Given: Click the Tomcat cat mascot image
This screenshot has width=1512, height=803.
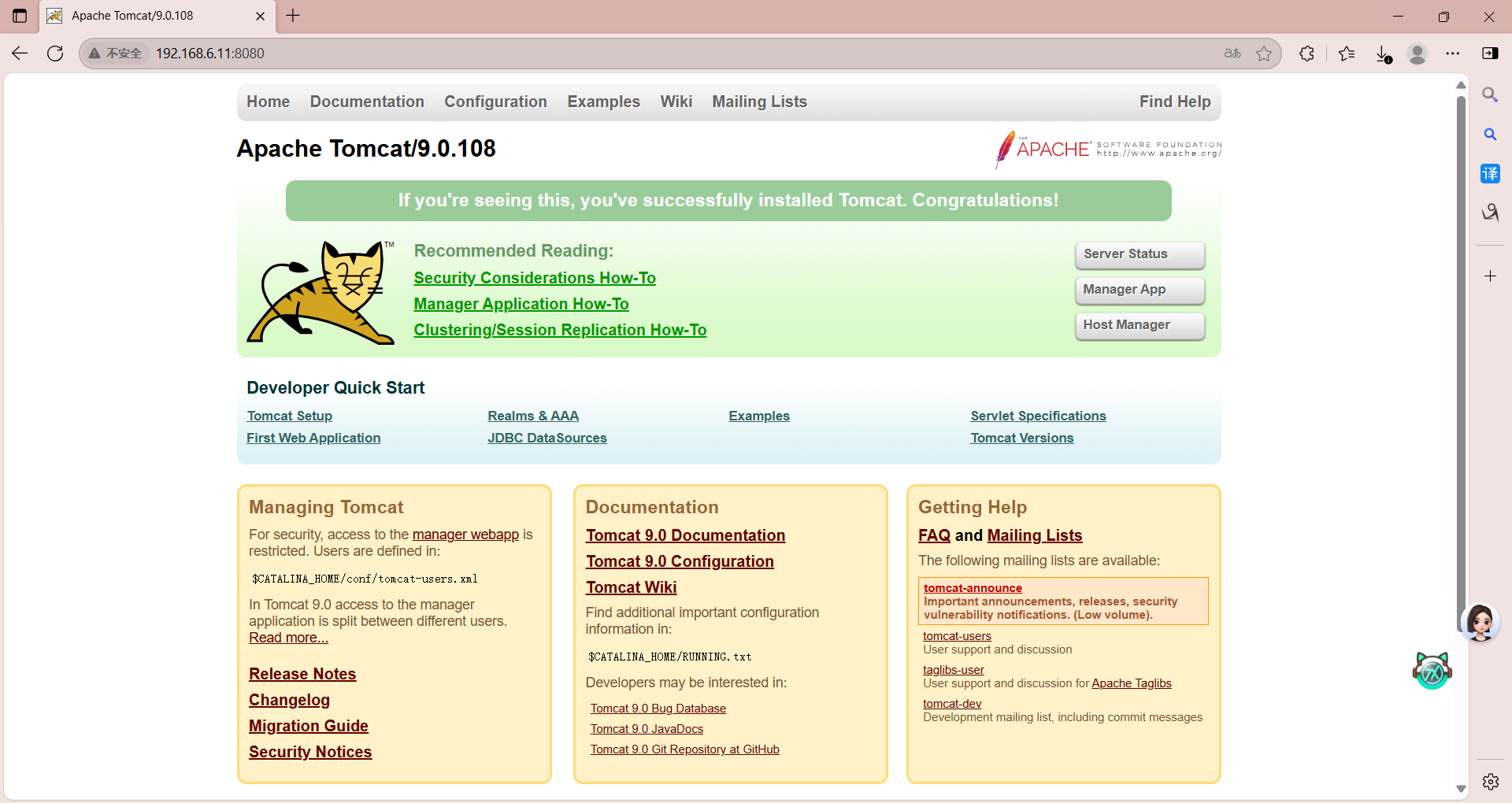Looking at the screenshot, I should pos(321,293).
